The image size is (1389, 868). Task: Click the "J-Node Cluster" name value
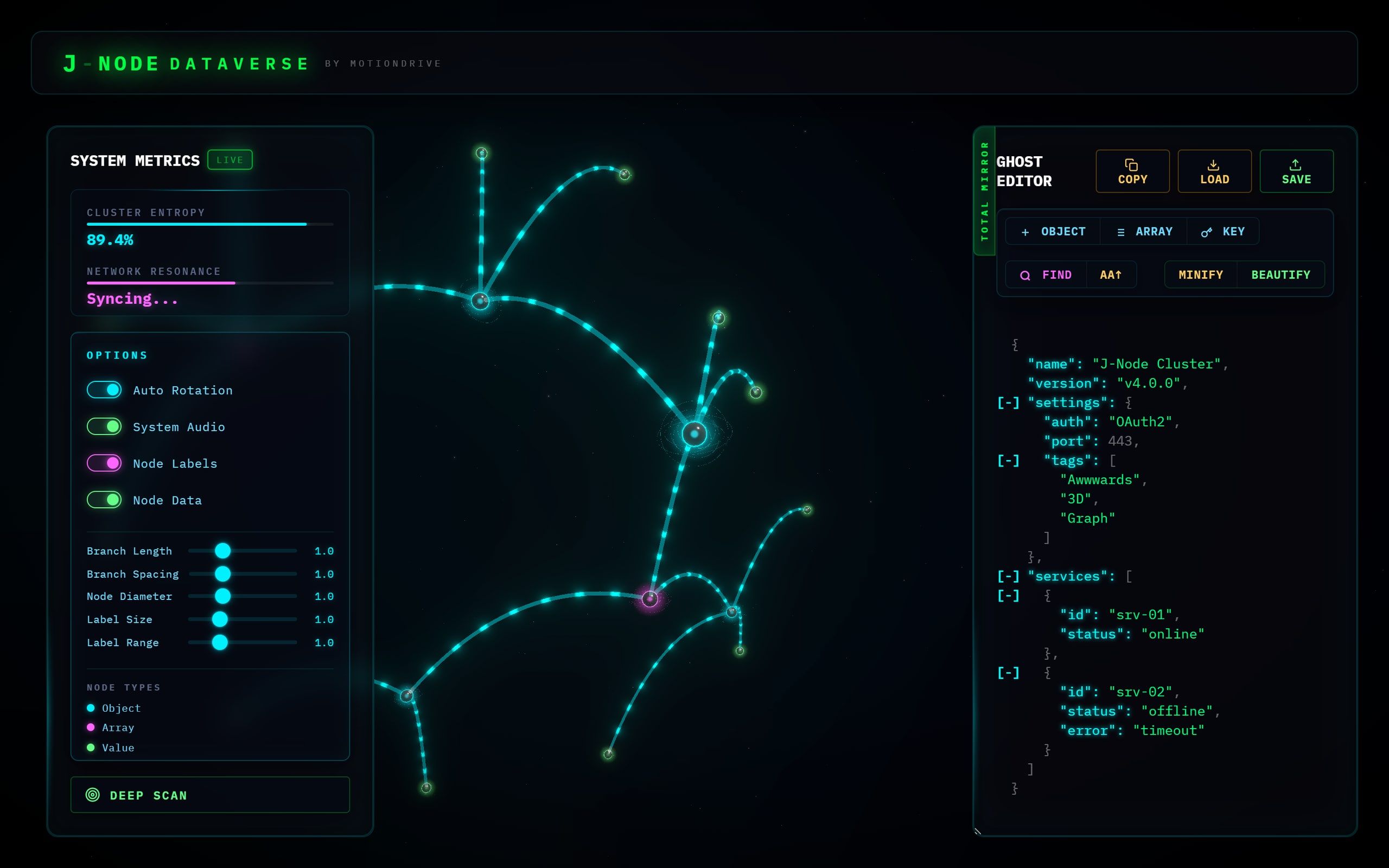[x=1157, y=364]
